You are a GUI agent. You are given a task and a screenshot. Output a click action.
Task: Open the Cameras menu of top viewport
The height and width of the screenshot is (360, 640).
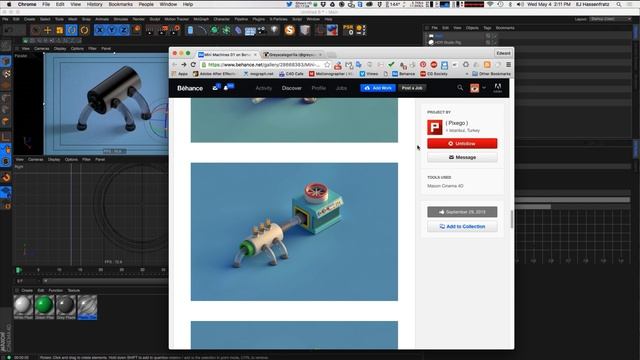(42, 49)
